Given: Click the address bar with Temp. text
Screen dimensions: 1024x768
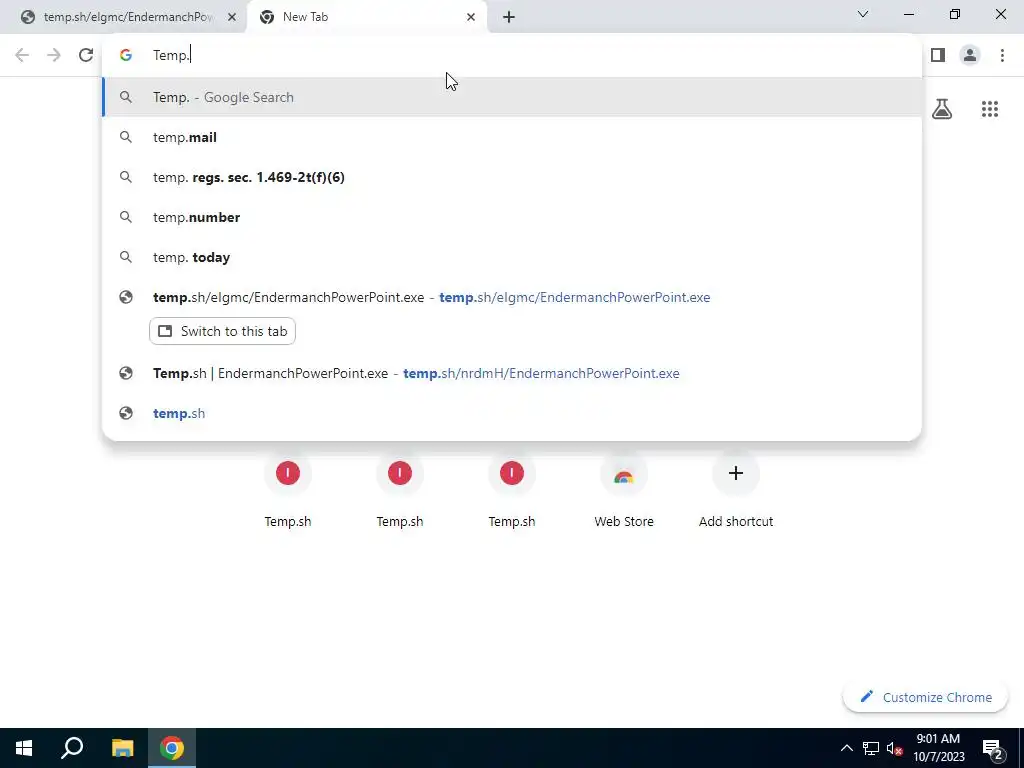Looking at the screenshot, I should [x=512, y=55].
